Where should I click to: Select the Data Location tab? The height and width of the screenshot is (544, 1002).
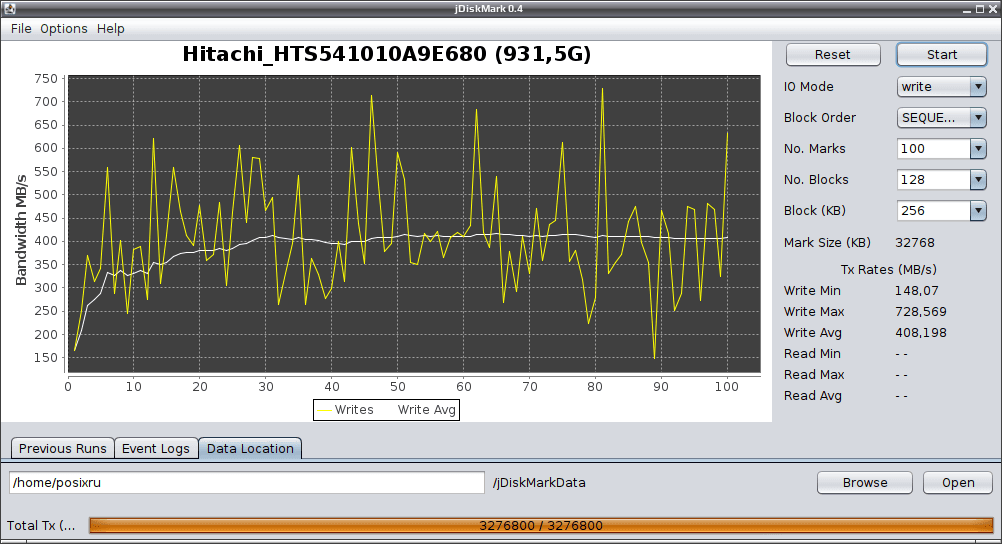[x=250, y=449]
